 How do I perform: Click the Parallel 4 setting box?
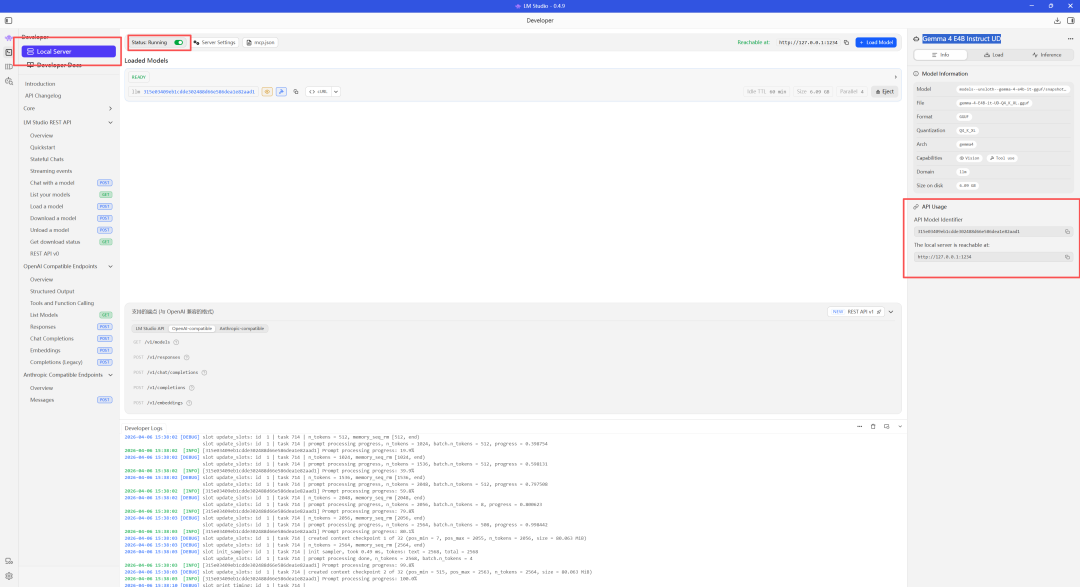[852, 92]
